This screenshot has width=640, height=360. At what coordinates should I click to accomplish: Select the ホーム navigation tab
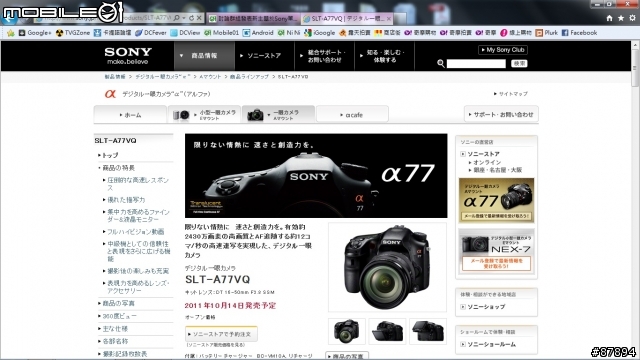(130, 115)
